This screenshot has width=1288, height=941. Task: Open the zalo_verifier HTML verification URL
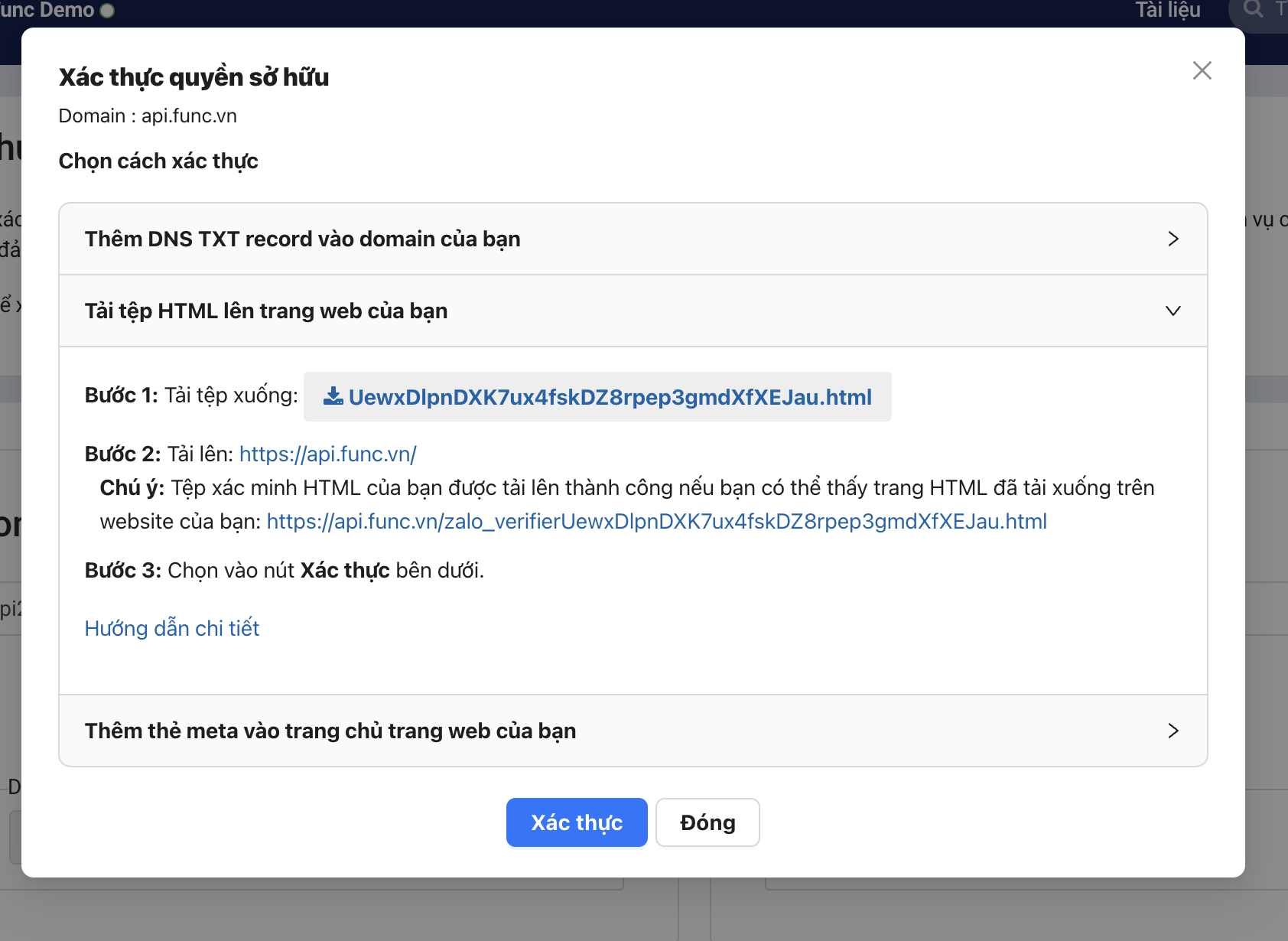tap(656, 521)
